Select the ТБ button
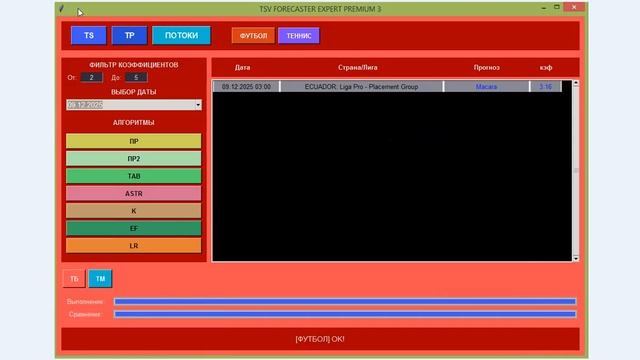The image size is (640, 360). click(x=74, y=279)
